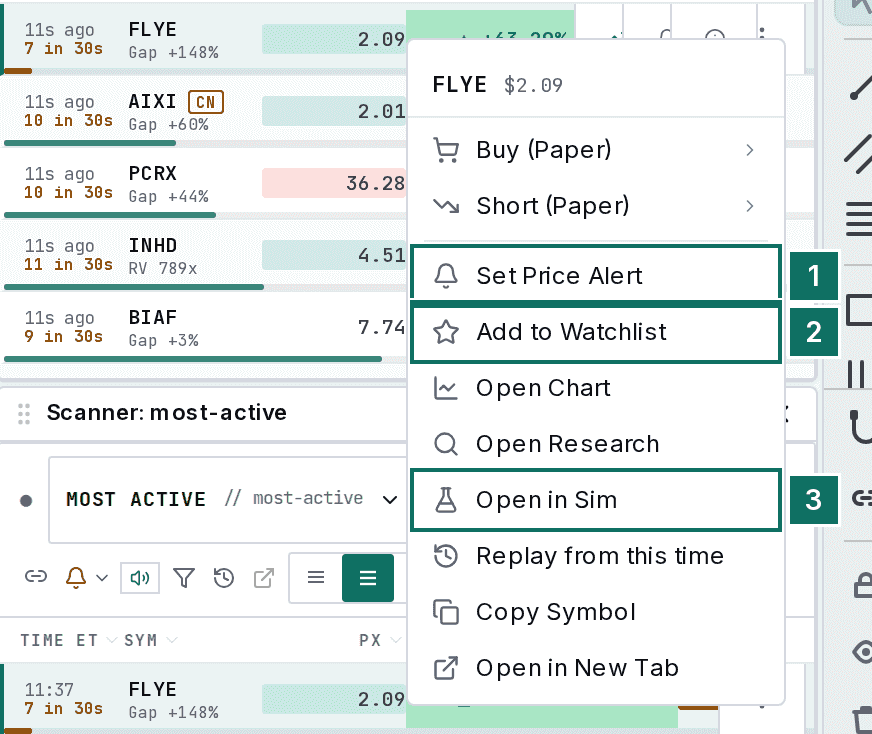872x734 pixels.
Task: Open scanner history clock icon
Action: (x=224, y=578)
